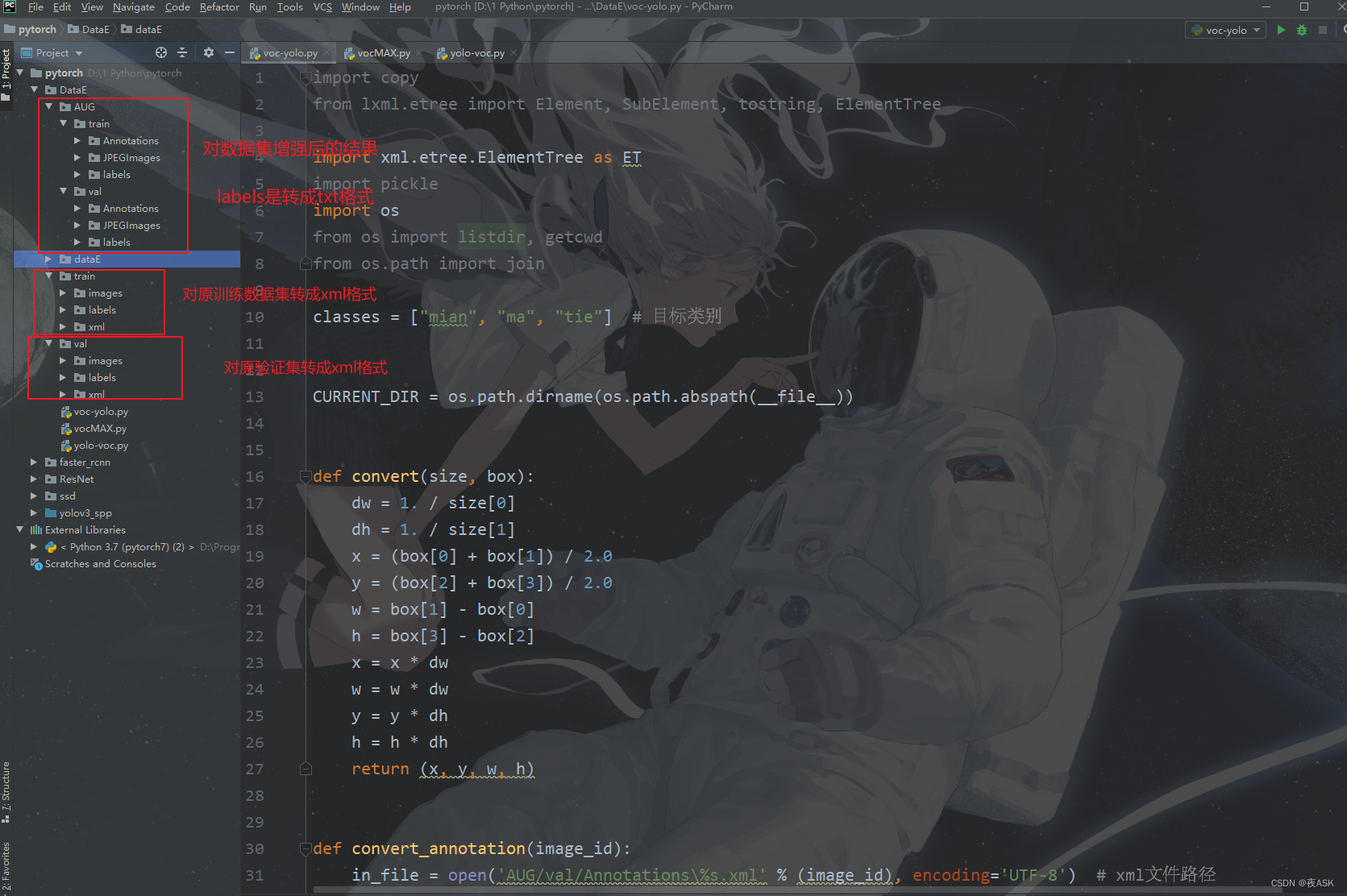Click the ssd folder icon
The image size is (1347, 896).
click(51, 496)
